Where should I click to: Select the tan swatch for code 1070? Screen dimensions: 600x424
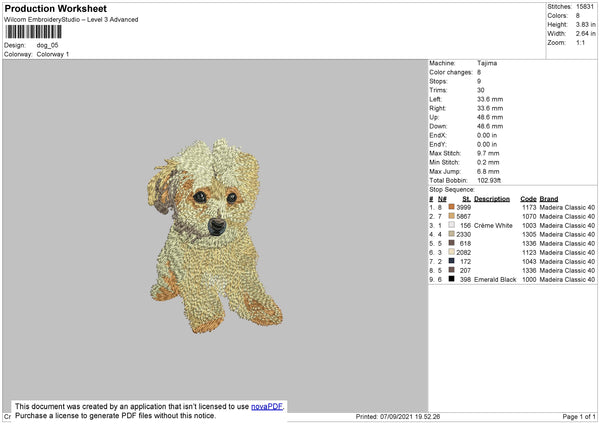click(452, 216)
